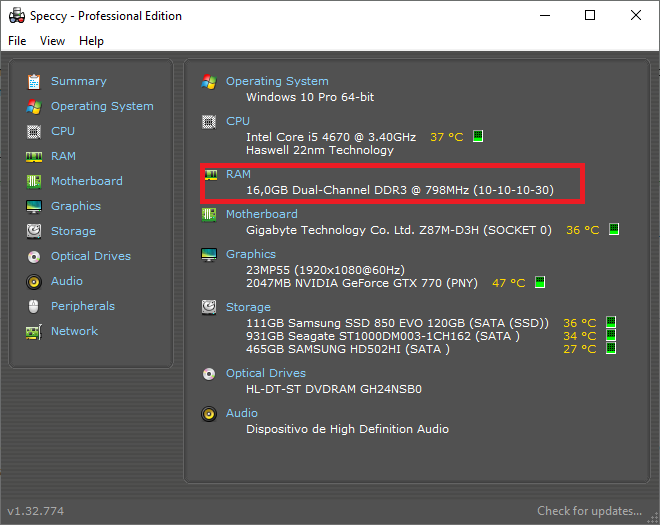Click the Peripherals mouse icon in sidebar
This screenshot has height=526, width=660.
tap(34, 306)
